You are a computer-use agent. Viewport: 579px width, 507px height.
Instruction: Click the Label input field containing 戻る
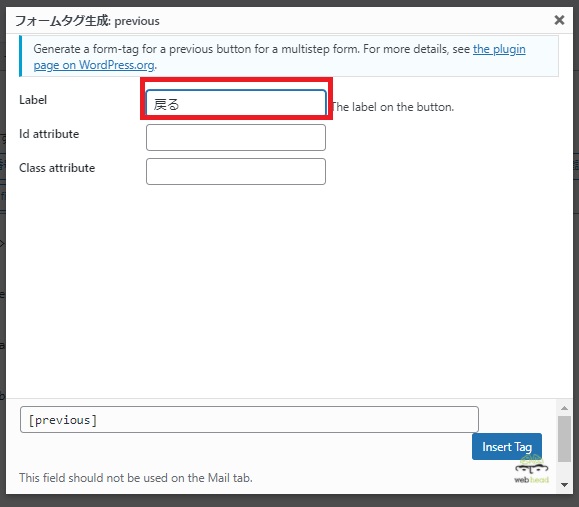point(236,103)
